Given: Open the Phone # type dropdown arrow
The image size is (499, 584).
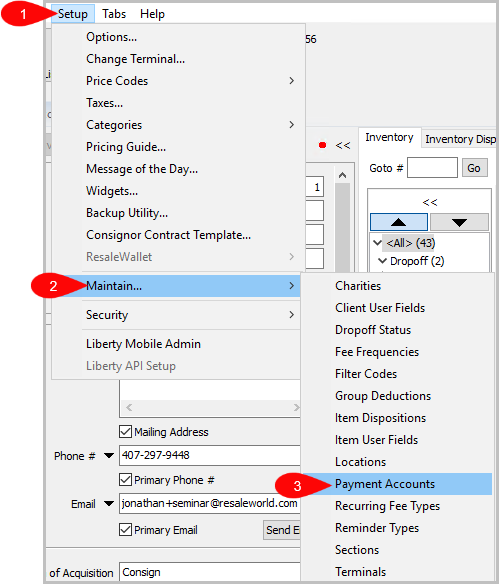Looking at the screenshot, I should point(109,456).
